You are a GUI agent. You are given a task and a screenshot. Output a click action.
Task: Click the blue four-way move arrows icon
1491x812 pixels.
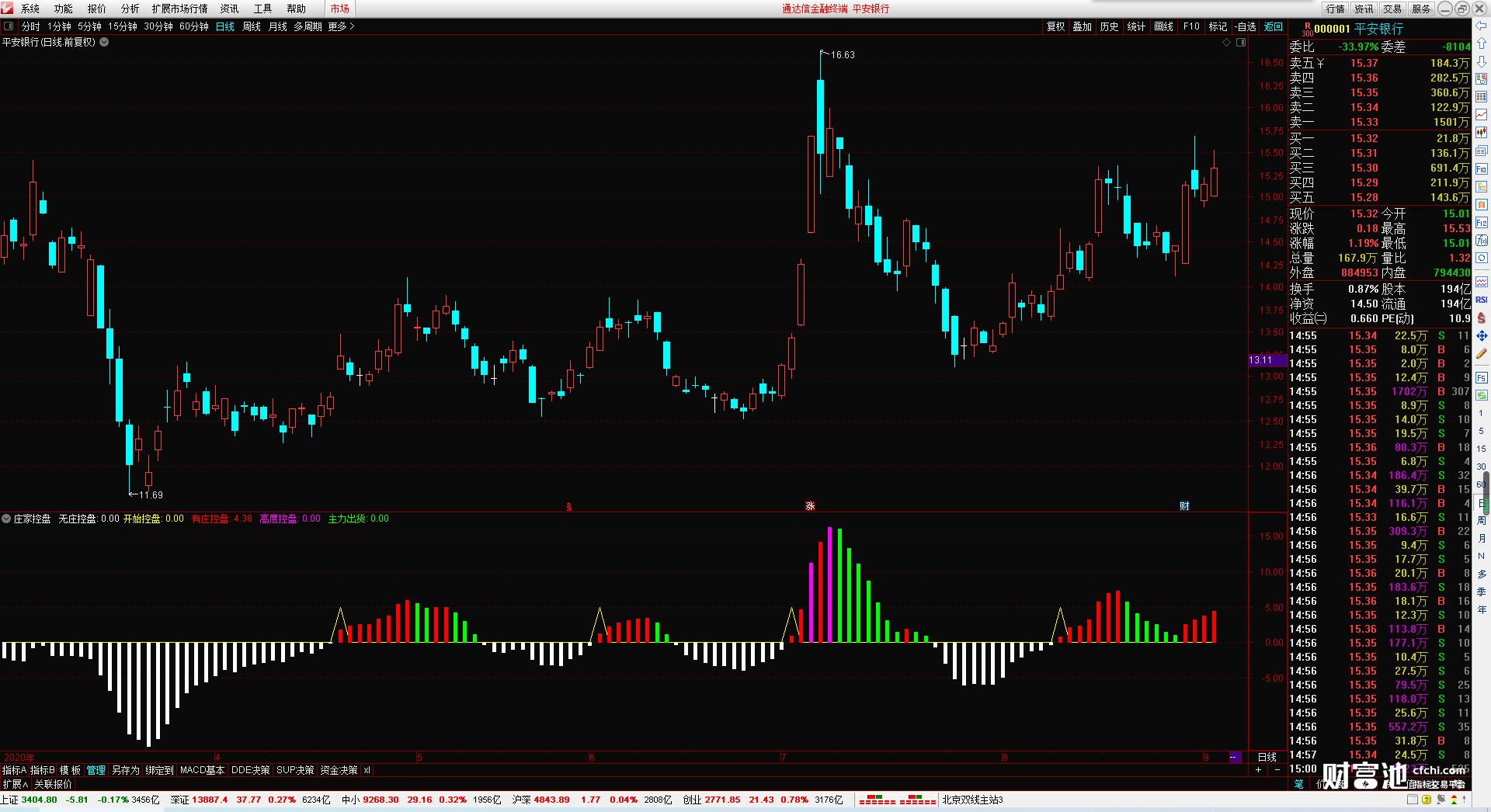coord(1482,335)
